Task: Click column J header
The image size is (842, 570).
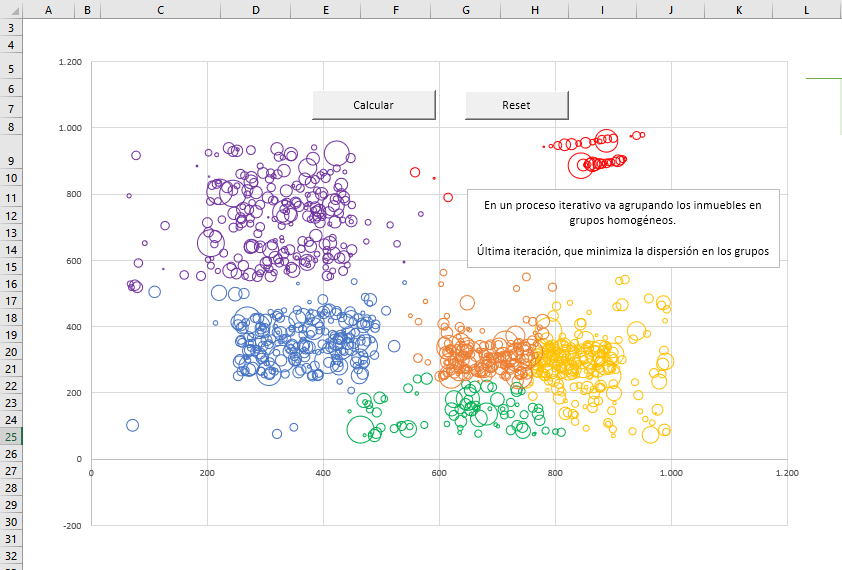Action: click(x=670, y=9)
